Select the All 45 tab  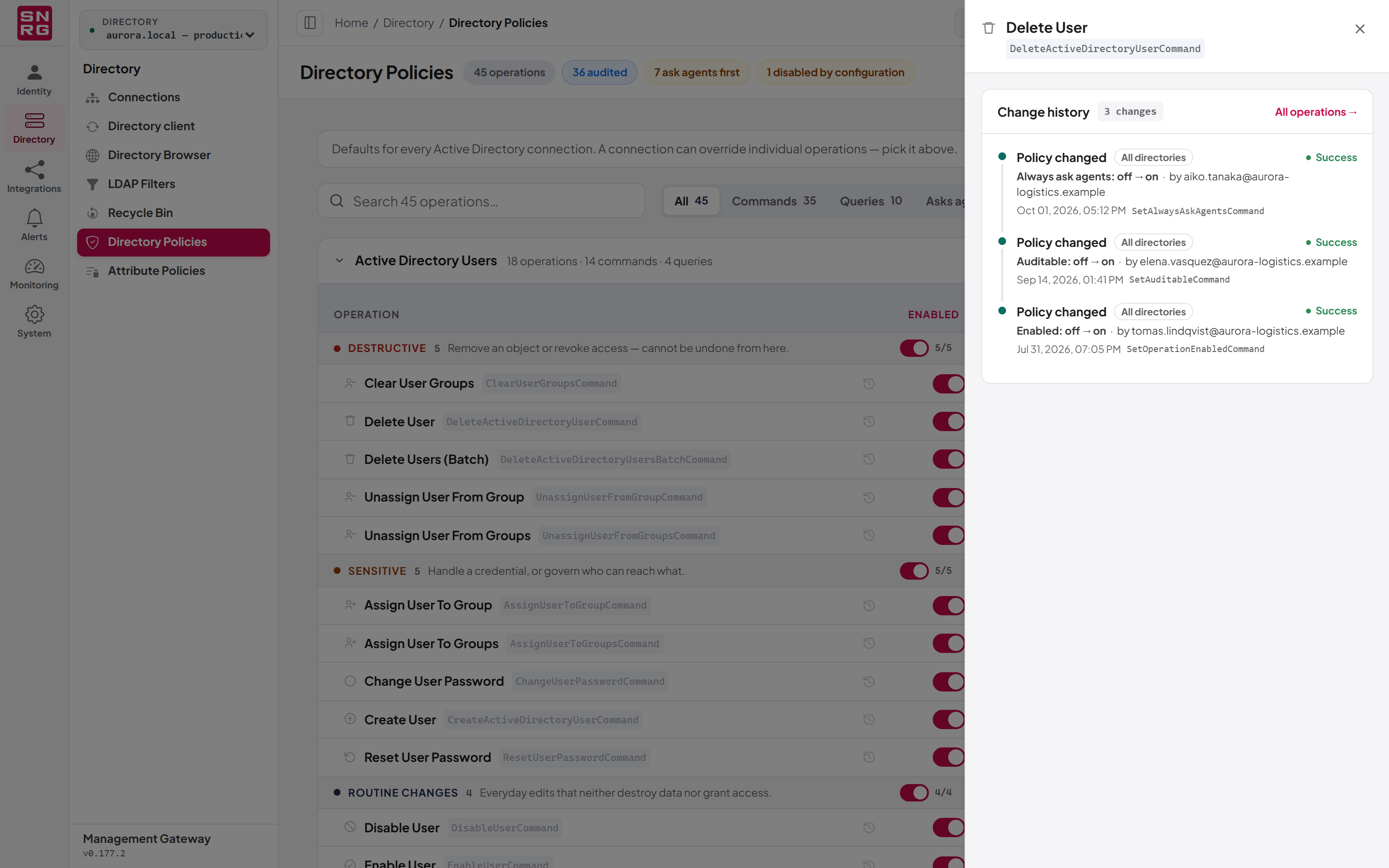691,201
